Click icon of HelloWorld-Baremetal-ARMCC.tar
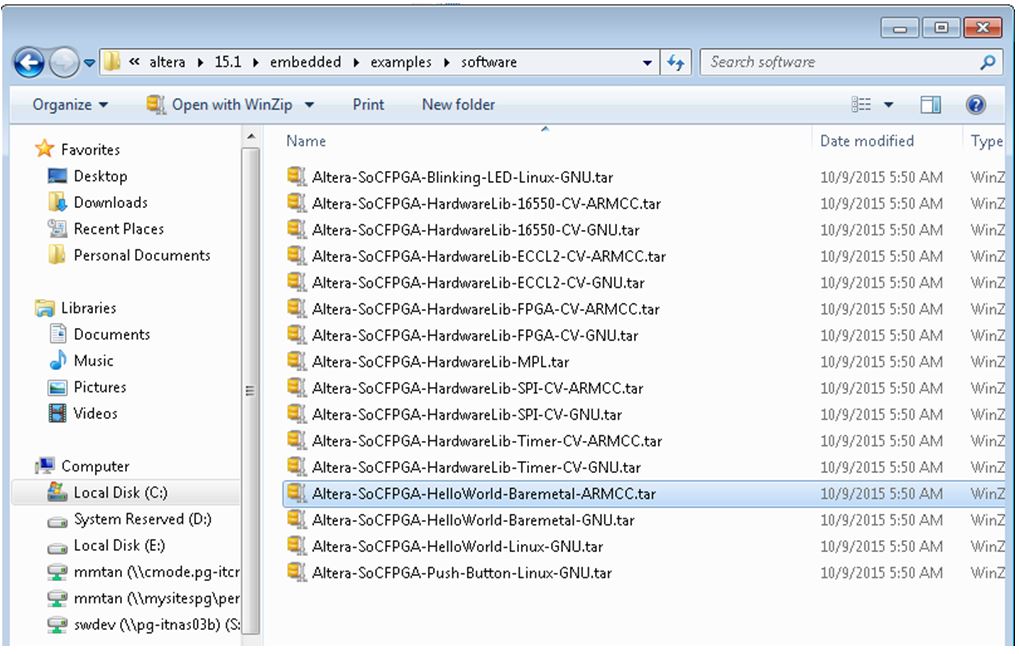1019x654 pixels. (296, 493)
